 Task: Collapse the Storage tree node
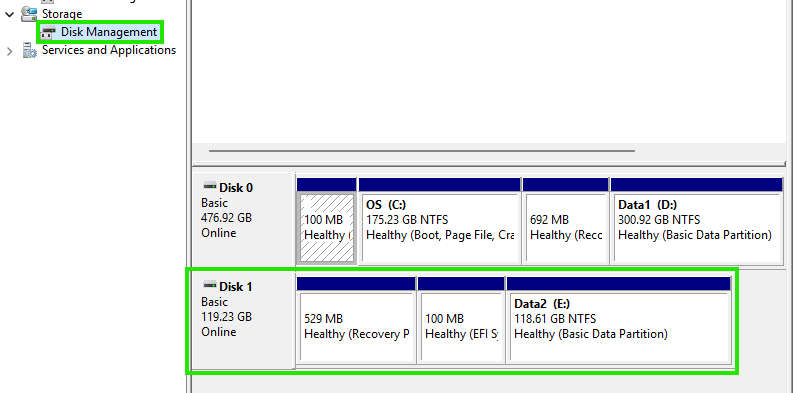9,14
